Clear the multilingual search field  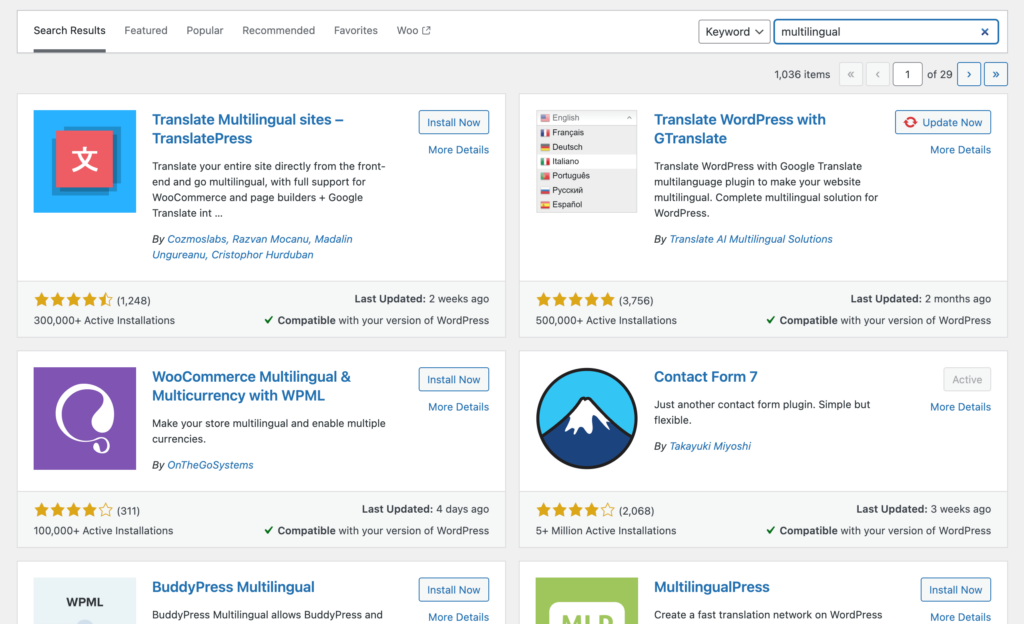[985, 32]
